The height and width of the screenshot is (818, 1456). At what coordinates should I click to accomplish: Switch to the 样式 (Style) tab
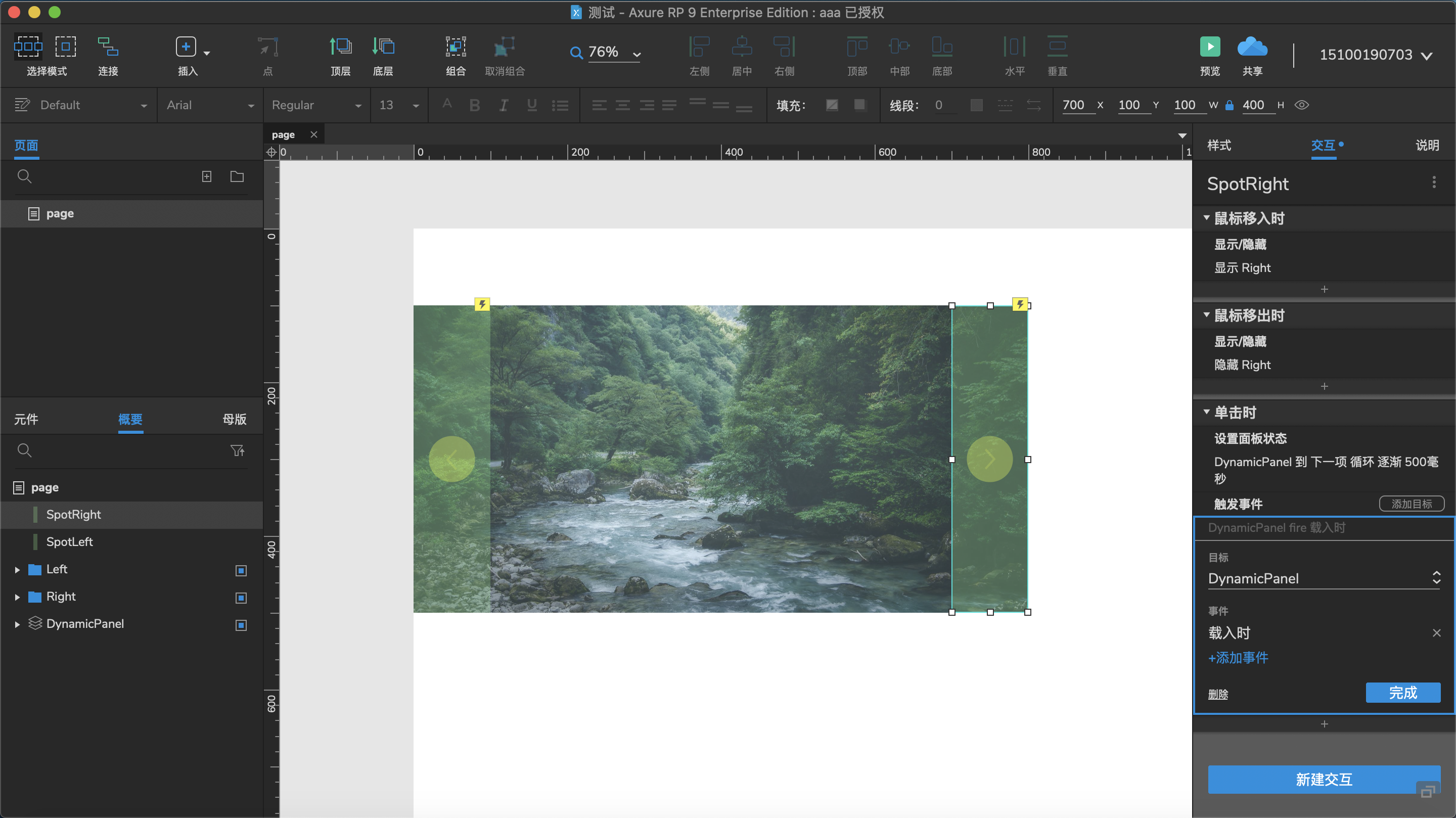coord(1219,145)
